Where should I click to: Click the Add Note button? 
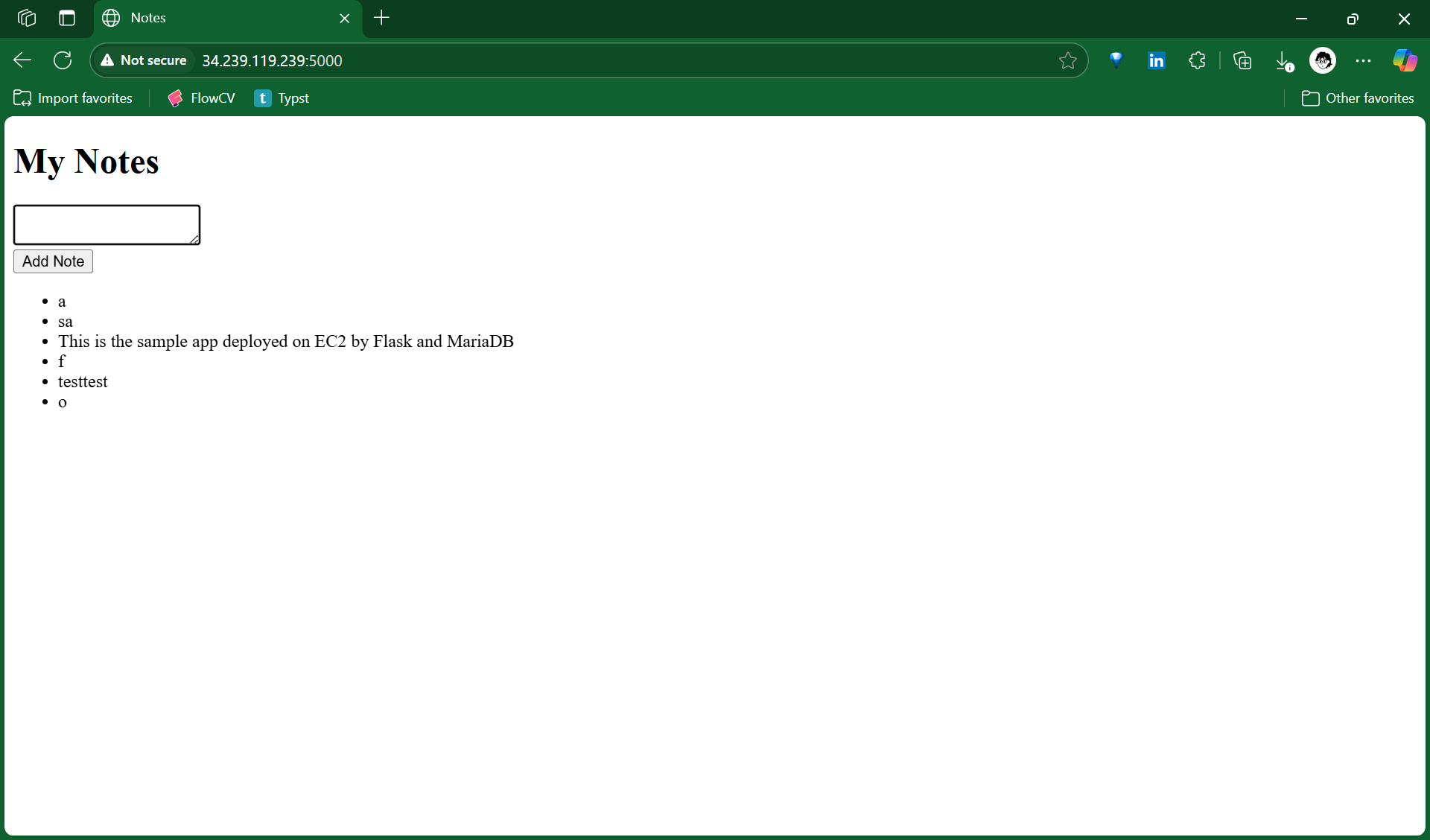pyautogui.click(x=53, y=261)
